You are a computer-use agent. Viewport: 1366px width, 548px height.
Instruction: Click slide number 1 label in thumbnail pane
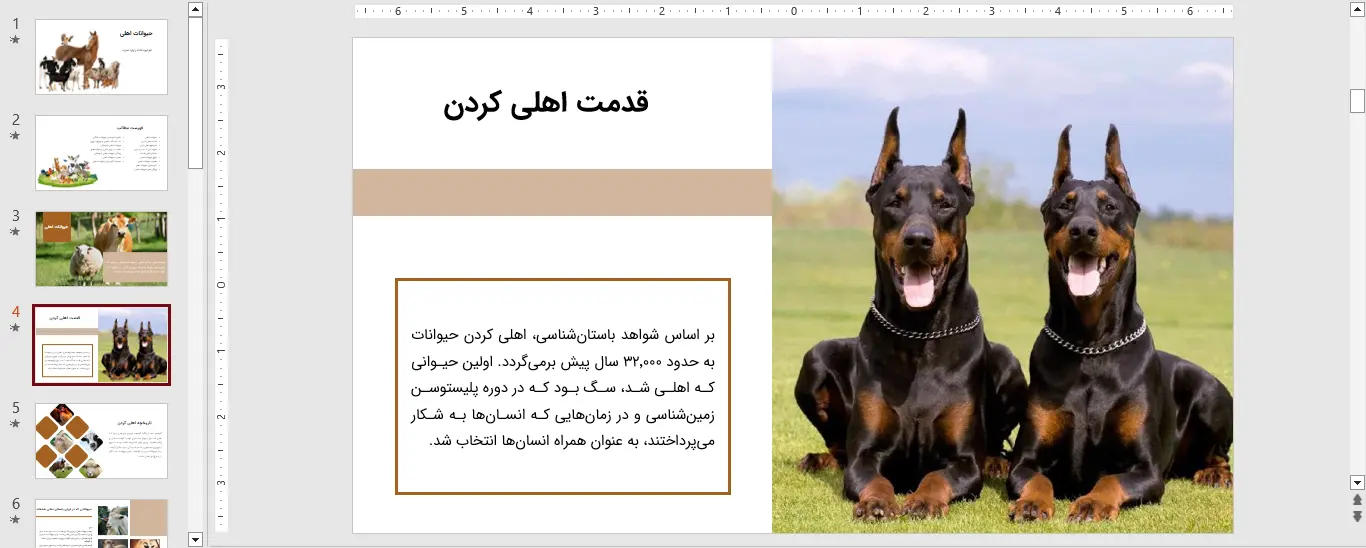(x=15, y=23)
